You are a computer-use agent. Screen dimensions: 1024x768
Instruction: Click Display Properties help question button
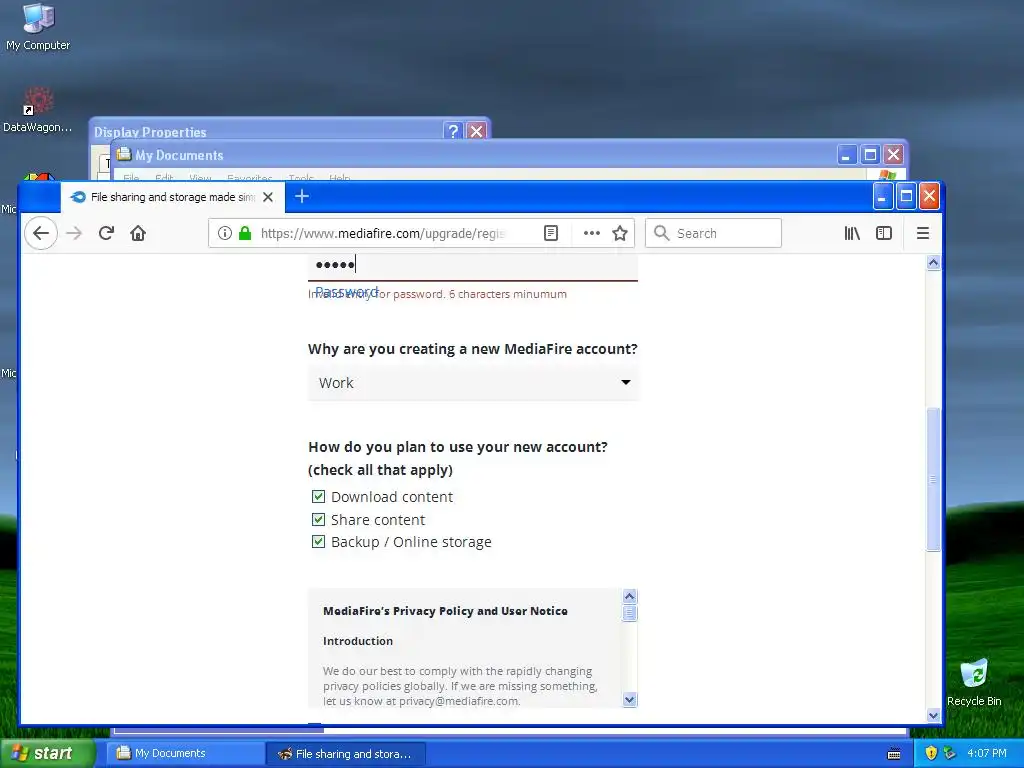453,131
